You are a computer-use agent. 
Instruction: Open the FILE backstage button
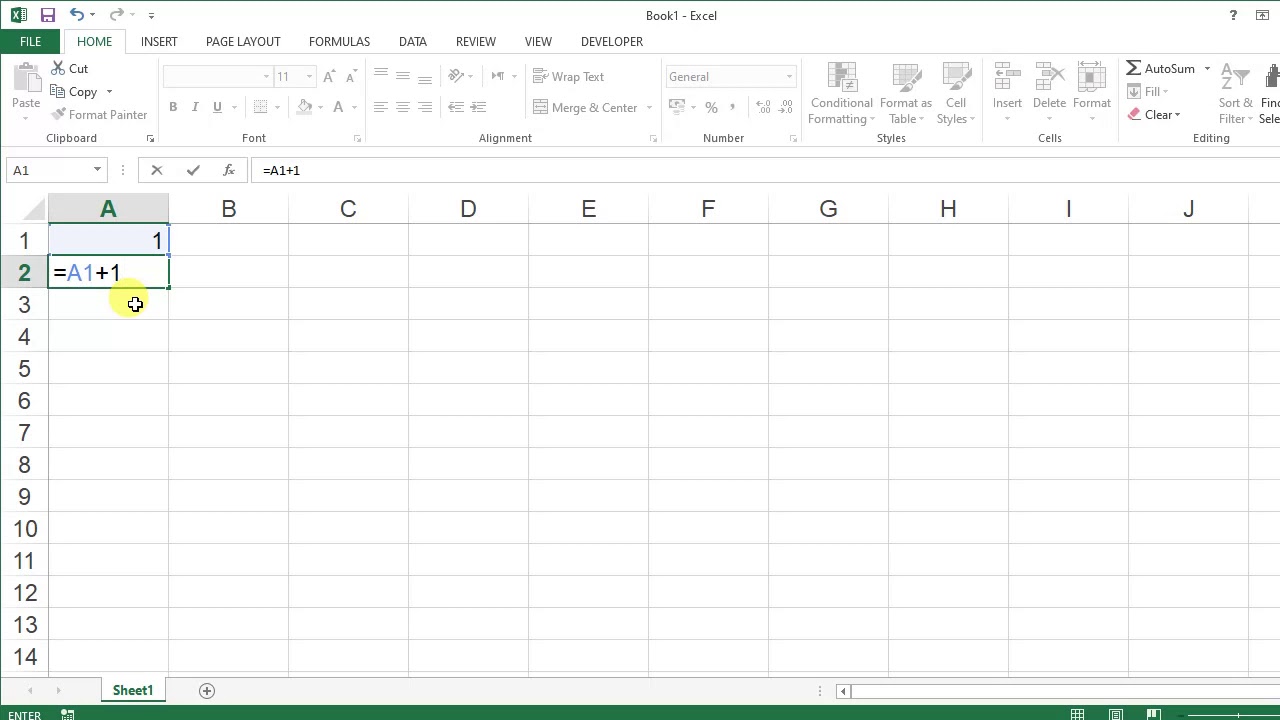(x=30, y=42)
